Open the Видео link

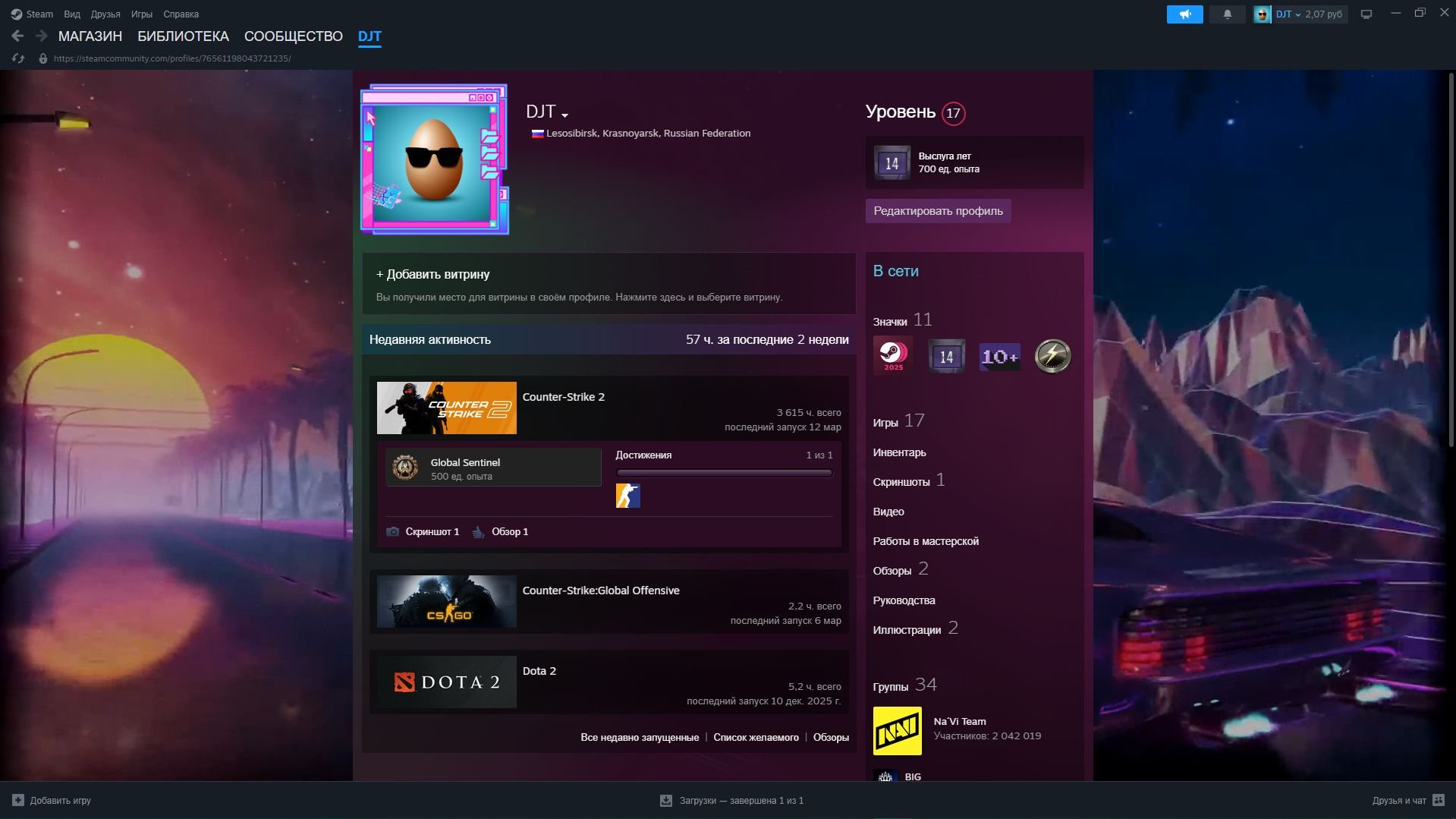click(888, 512)
